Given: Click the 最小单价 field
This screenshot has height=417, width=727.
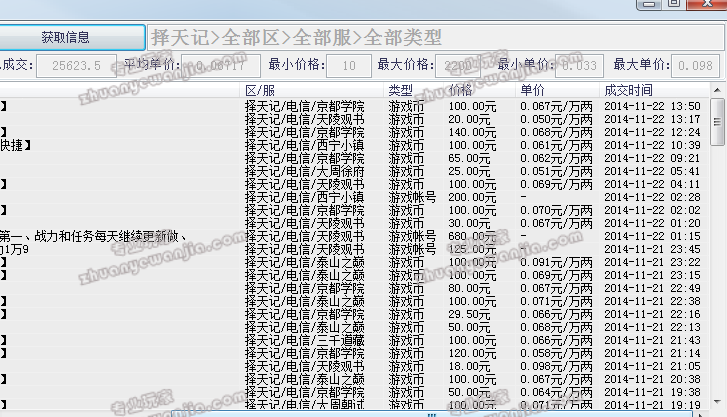Looking at the screenshot, I should click(579, 65).
